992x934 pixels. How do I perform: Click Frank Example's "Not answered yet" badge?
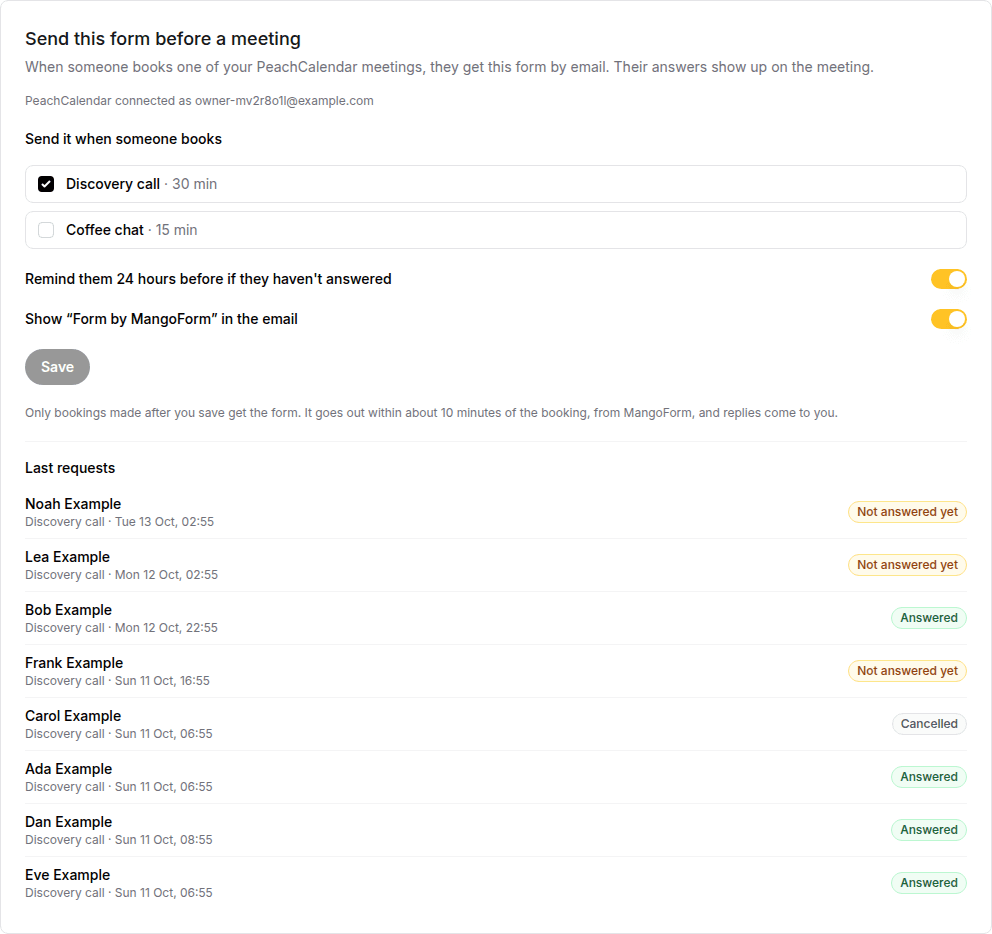coord(907,671)
